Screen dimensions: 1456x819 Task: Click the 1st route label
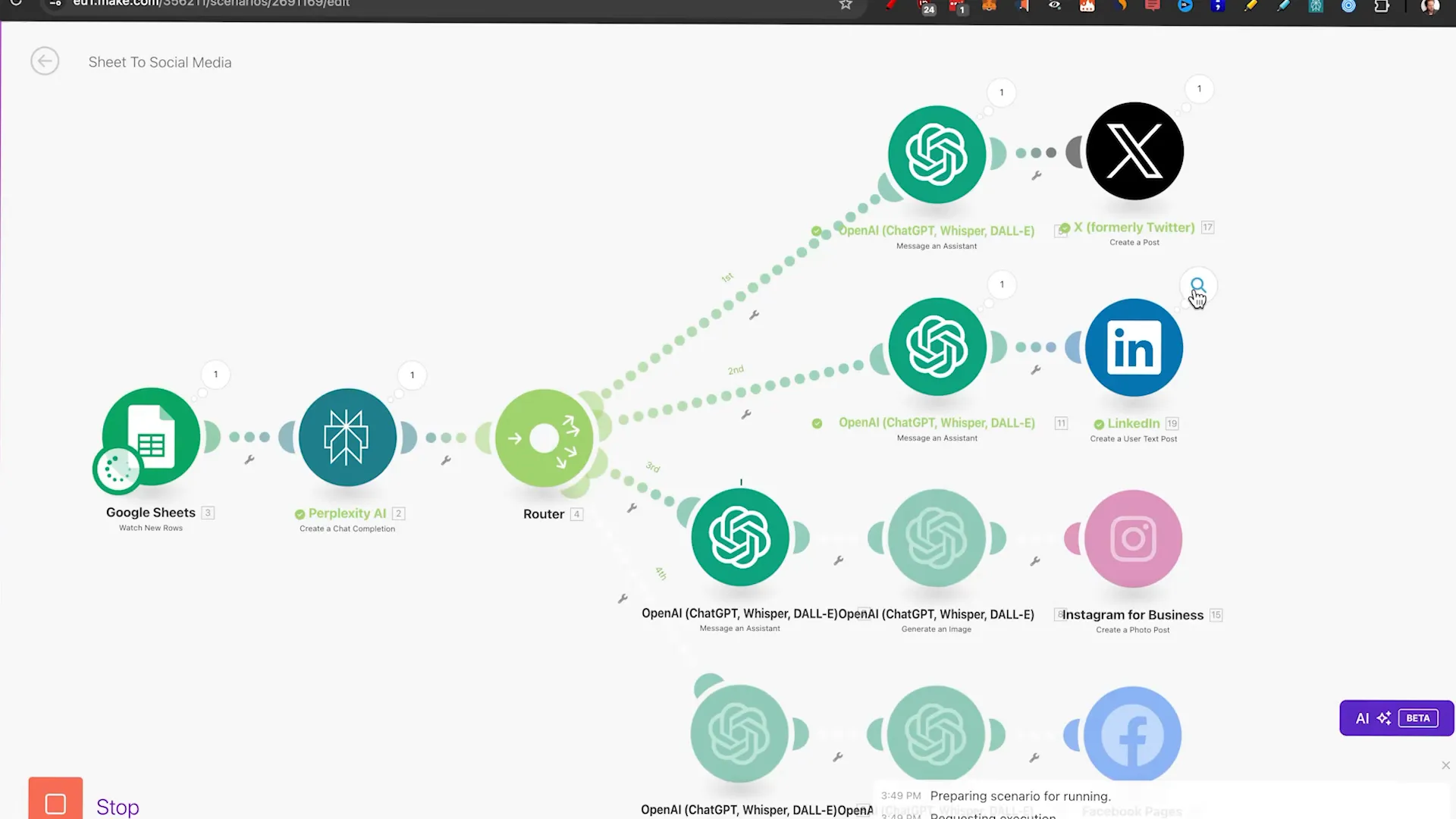click(x=727, y=278)
